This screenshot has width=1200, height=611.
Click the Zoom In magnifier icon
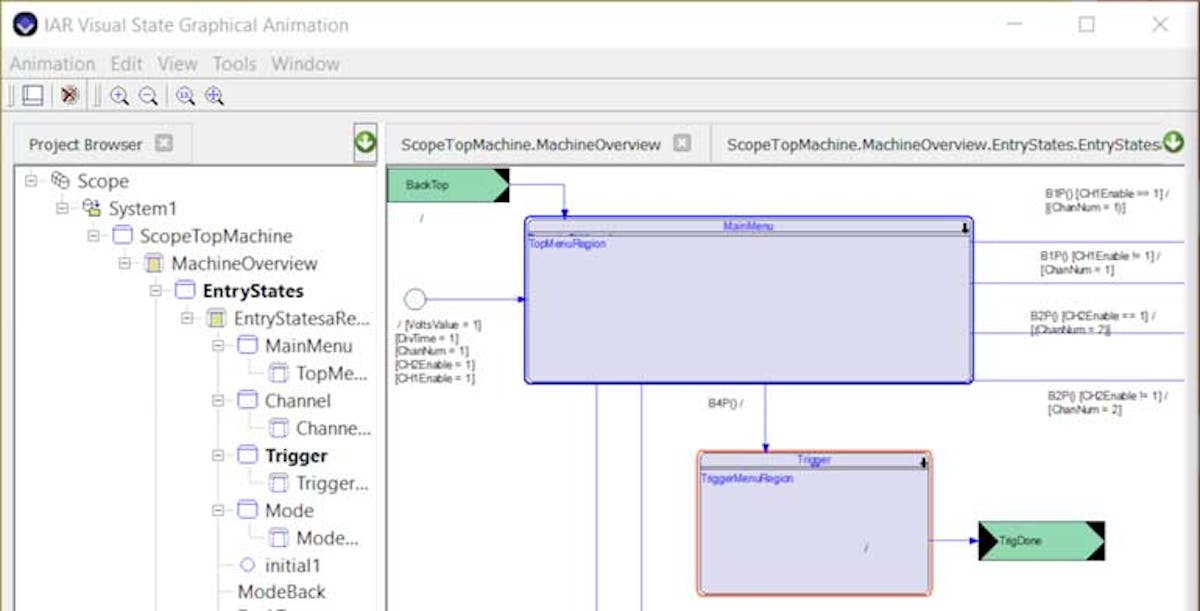pyautogui.click(x=119, y=96)
